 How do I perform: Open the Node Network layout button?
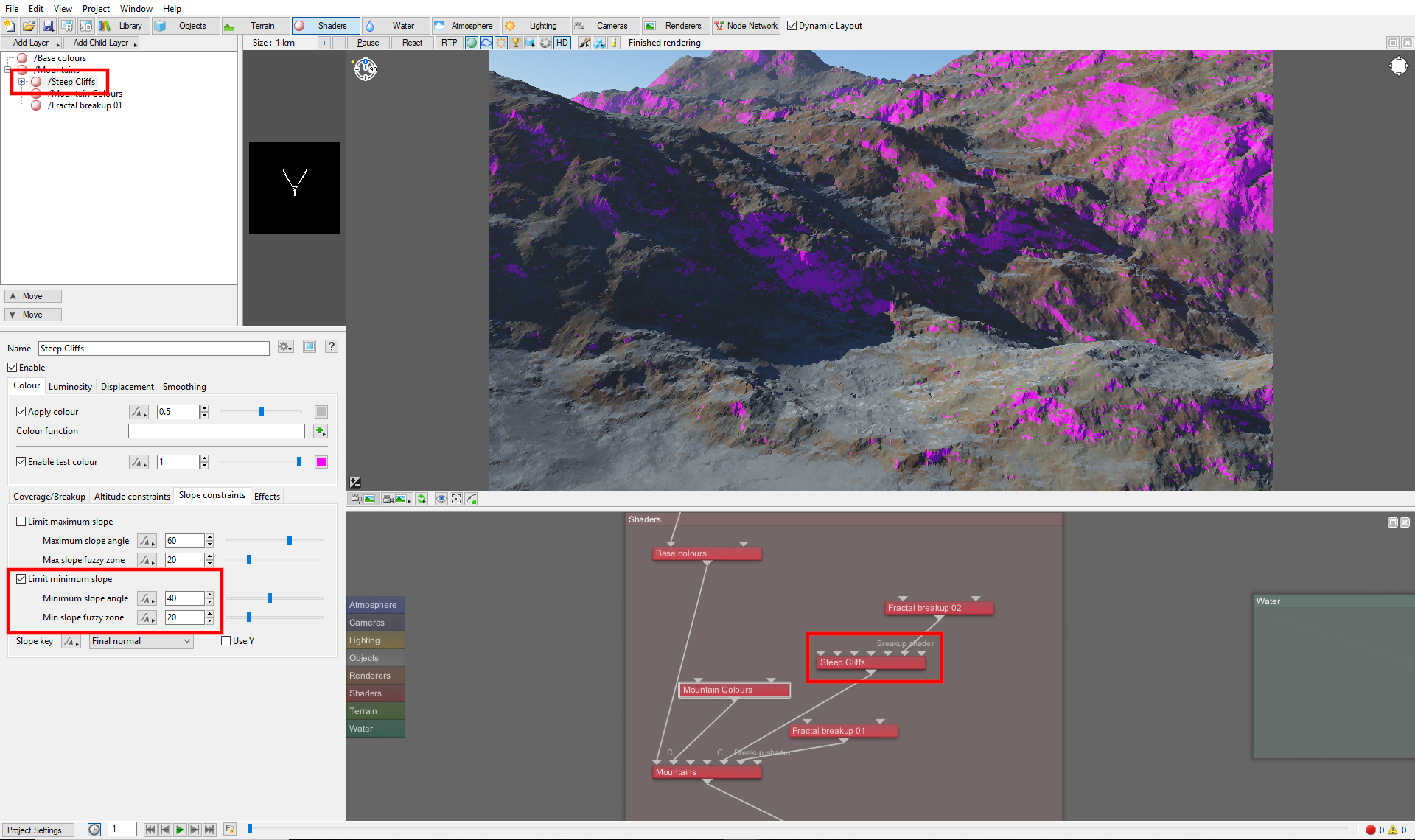point(746,26)
